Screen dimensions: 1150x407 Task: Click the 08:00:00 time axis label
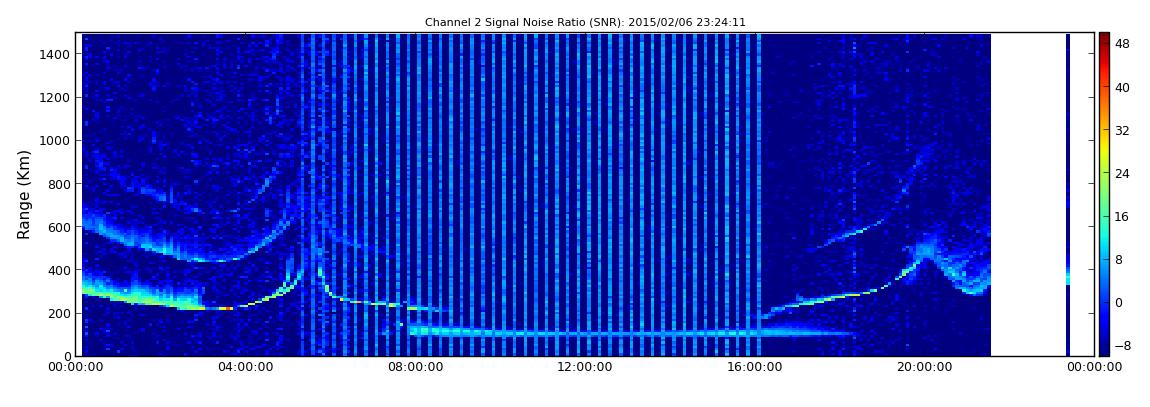pos(415,367)
